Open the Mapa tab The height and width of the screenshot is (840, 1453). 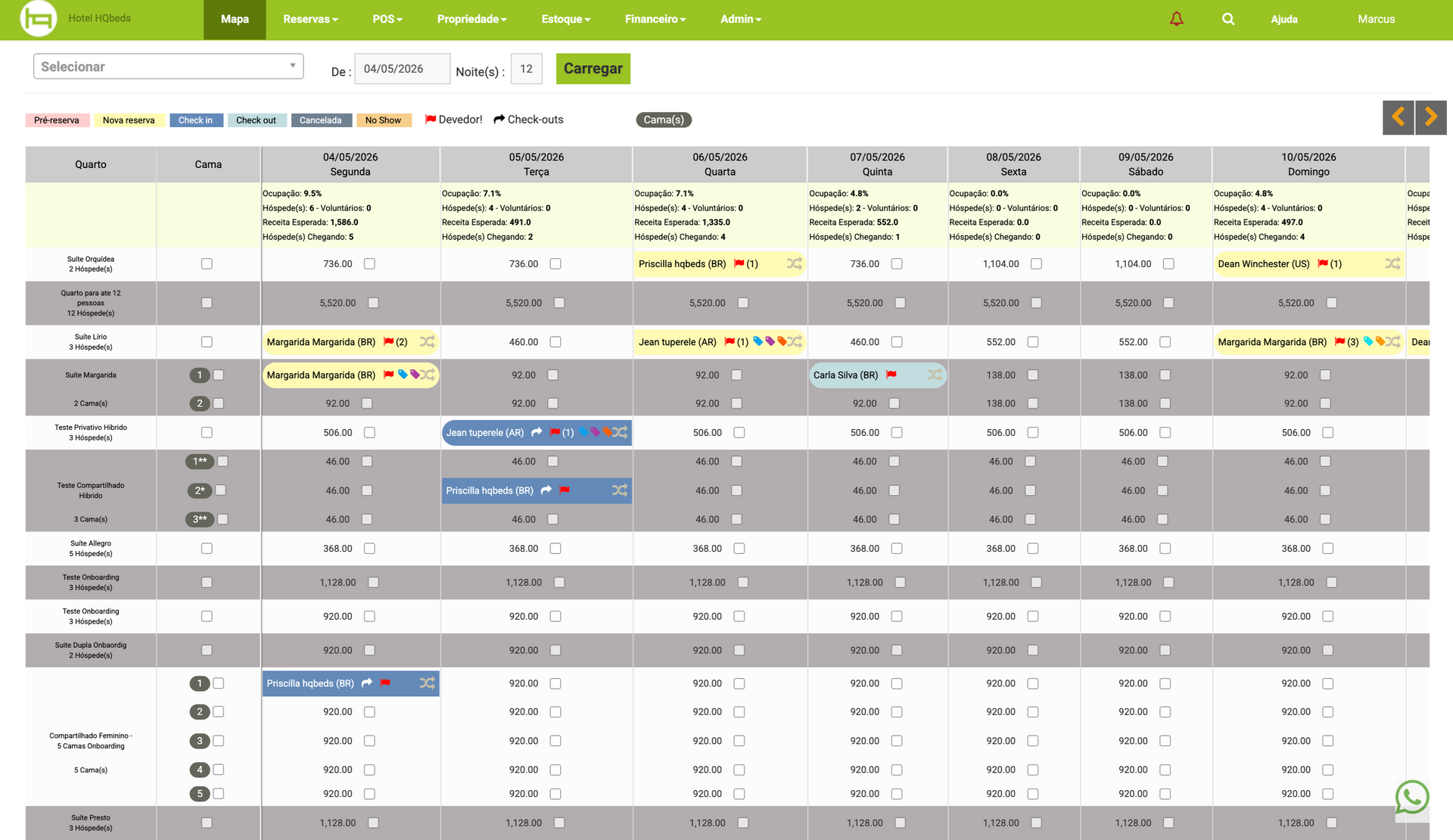(235, 19)
